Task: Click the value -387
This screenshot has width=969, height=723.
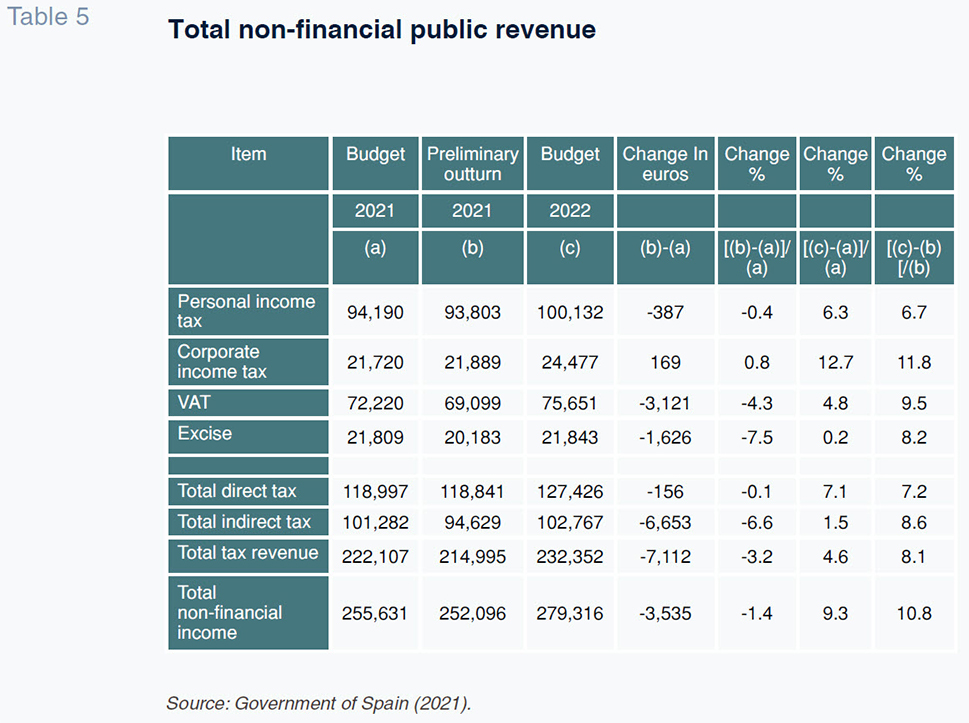Action: tap(665, 312)
